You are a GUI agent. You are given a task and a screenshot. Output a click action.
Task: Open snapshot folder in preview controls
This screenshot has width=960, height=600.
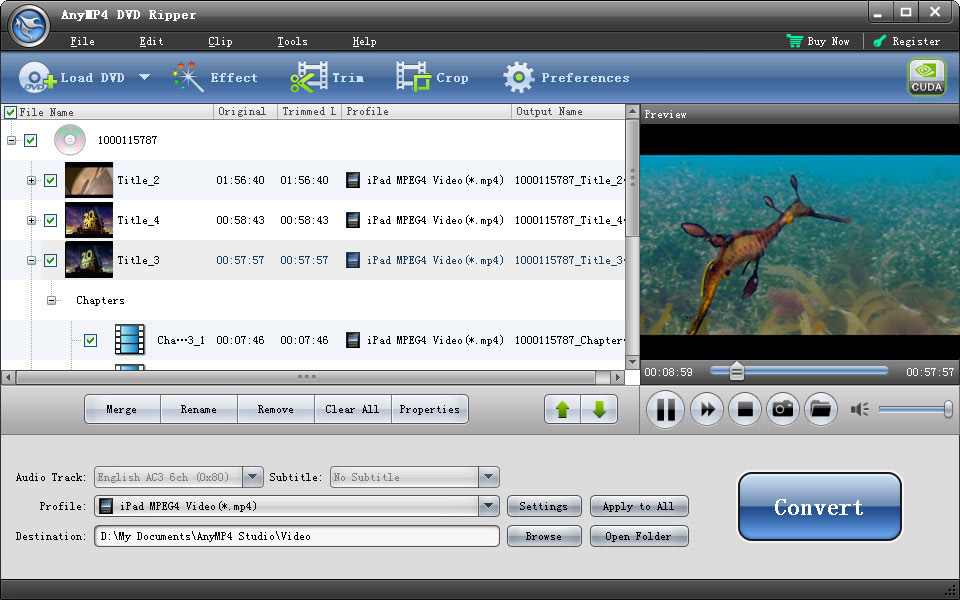coord(821,409)
